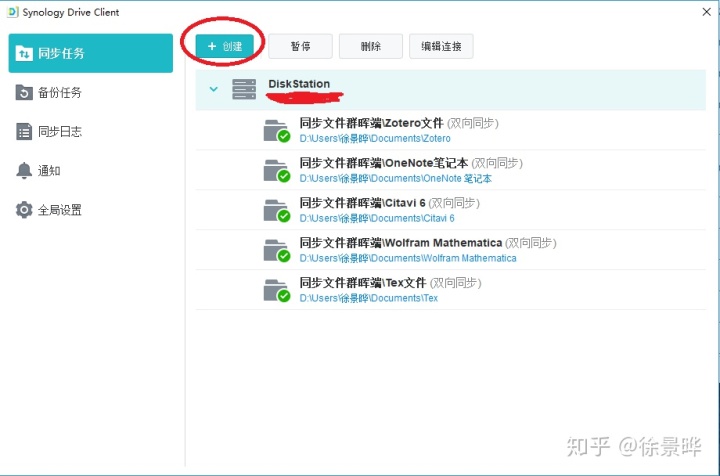Select the DiskStation server name

[299, 84]
